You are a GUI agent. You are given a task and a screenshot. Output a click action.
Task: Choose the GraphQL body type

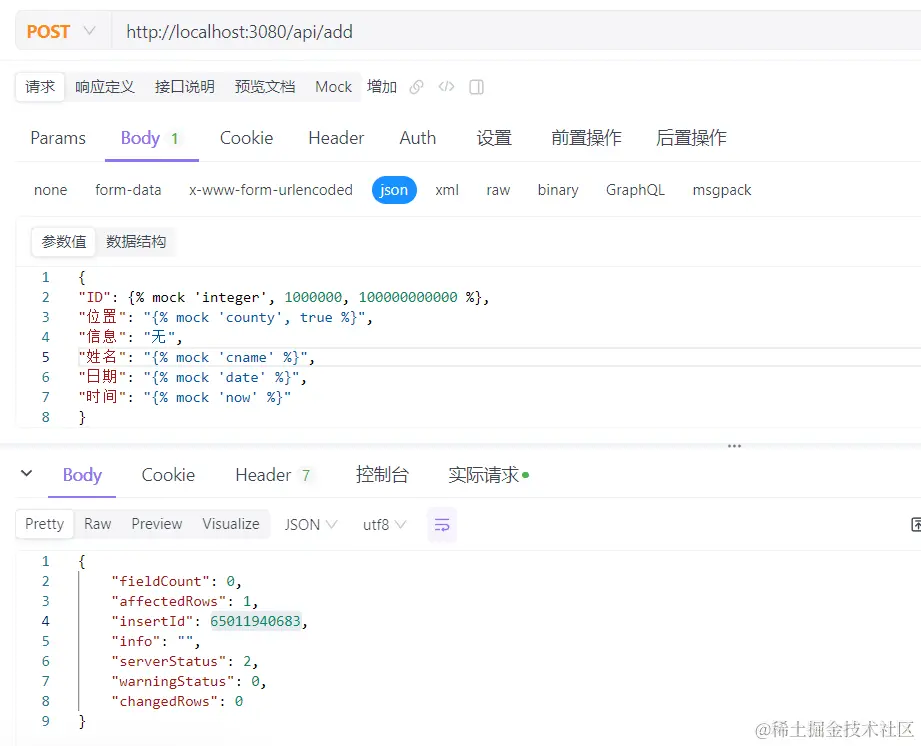(636, 190)
